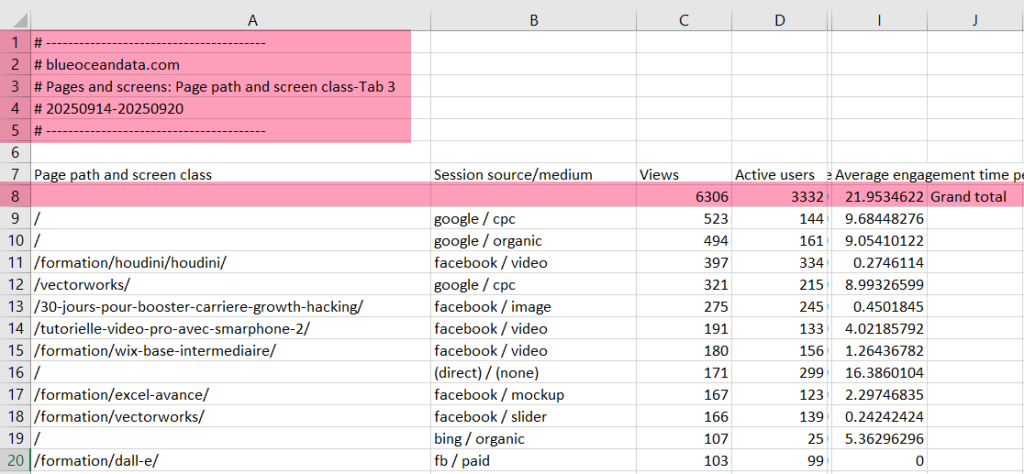This screenshot has height=474, width=1024.
Task: Select column C header
Action: tap(684, 20)
